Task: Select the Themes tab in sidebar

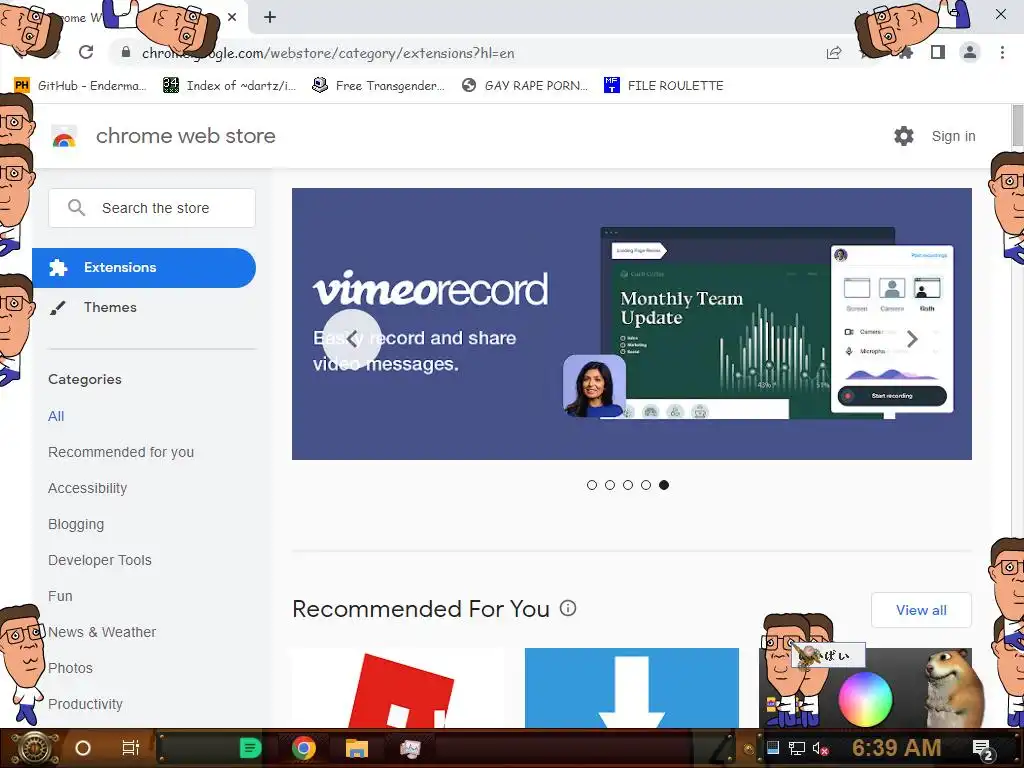Action: 110,308
